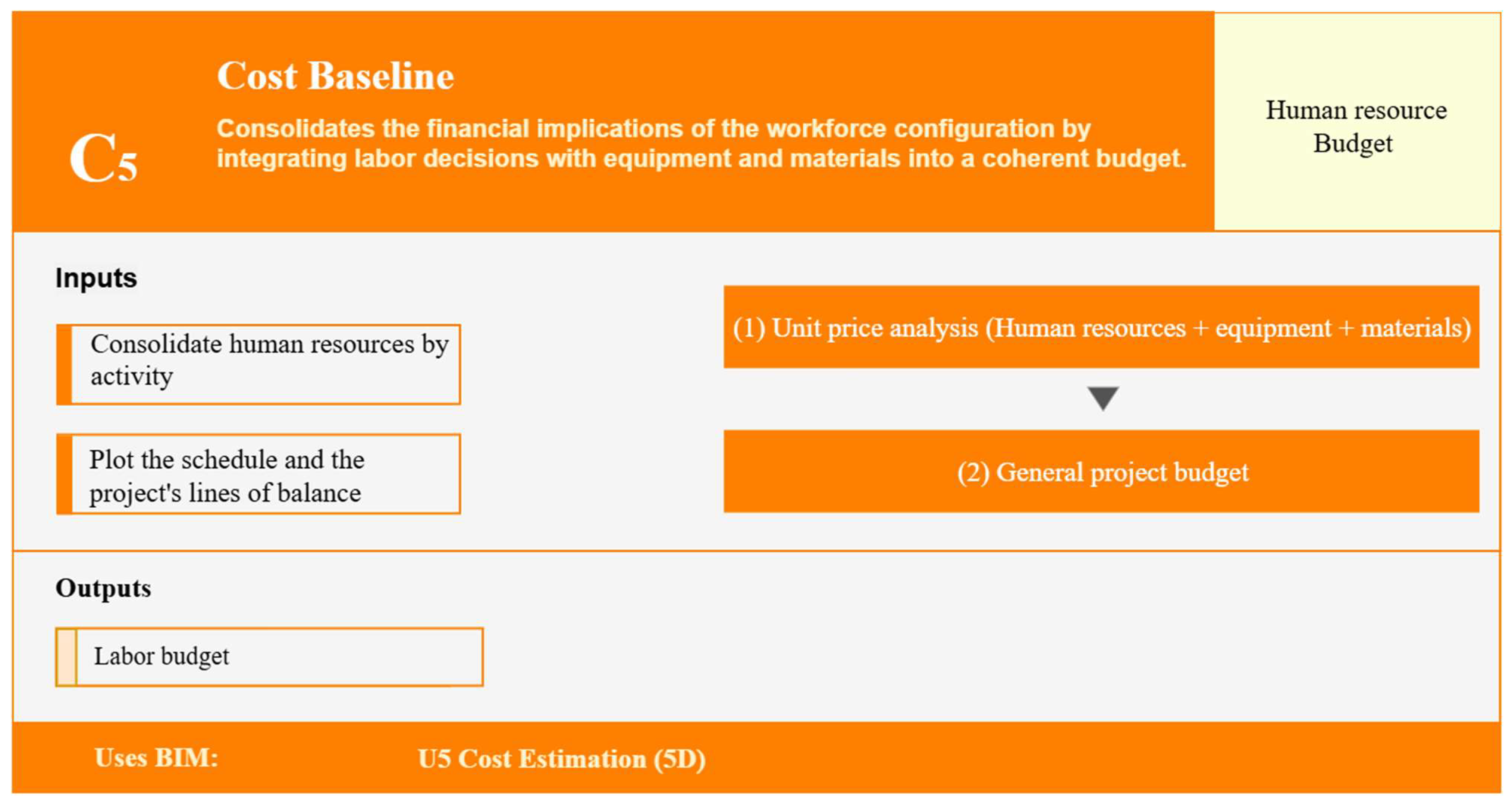The image size is (1512, 806).
Task: Click the pale marker beside Labor budget
Action: click(x=66, y=657)
